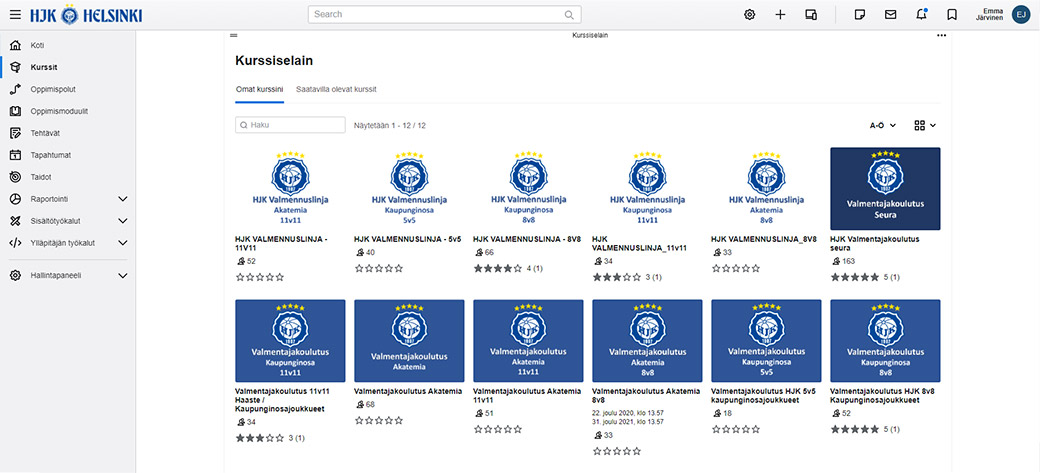The height and width of the screenshot is (473, 1040).
Task: Click the Näytetään 1 - 12 / 12 text
Action: tap(390, 125)
